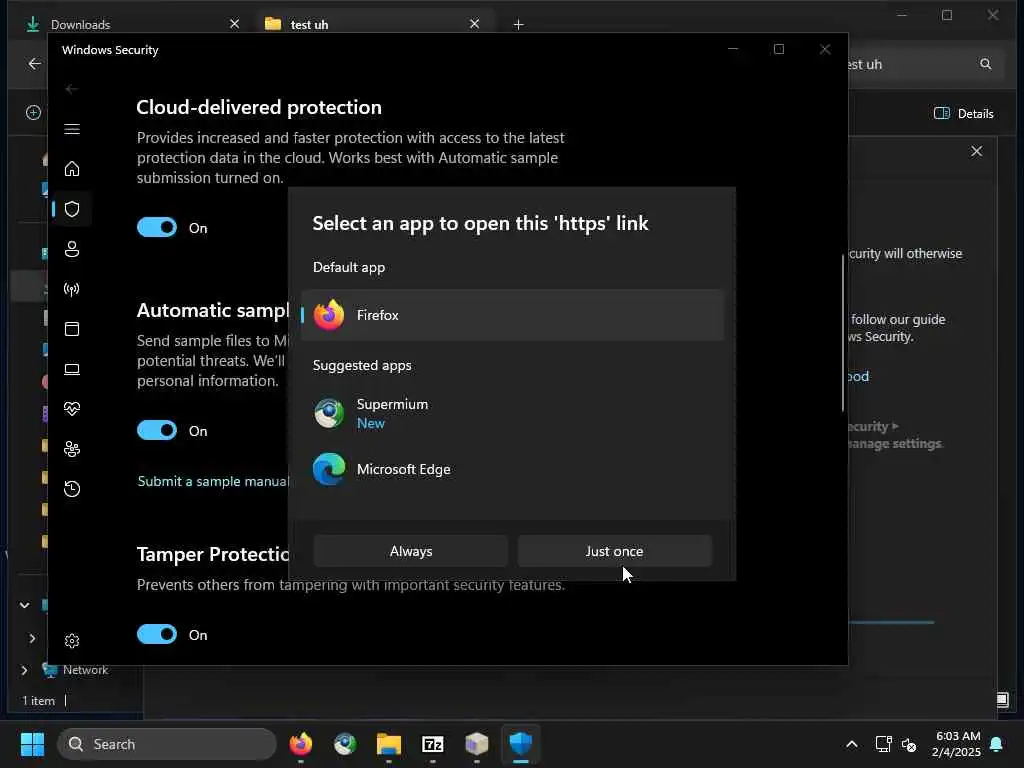Click the Just once button
Image resolution: width=1024 pixels, height=768 pixels.
coord(615,551)
